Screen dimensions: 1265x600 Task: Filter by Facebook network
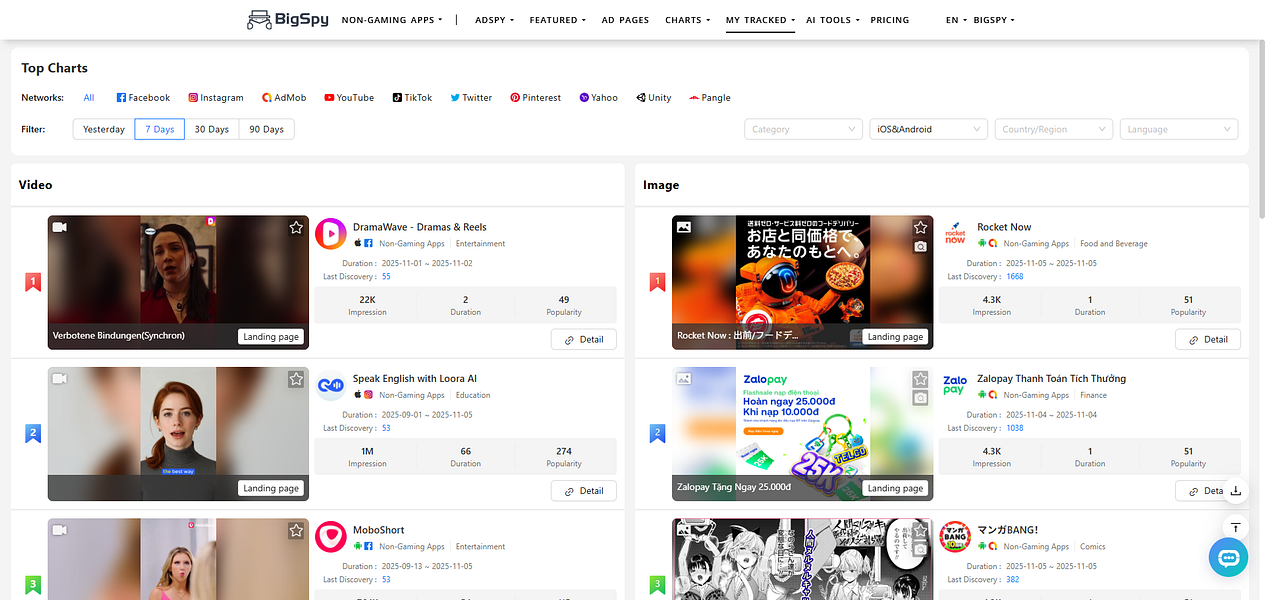click(x=143, y=98)
